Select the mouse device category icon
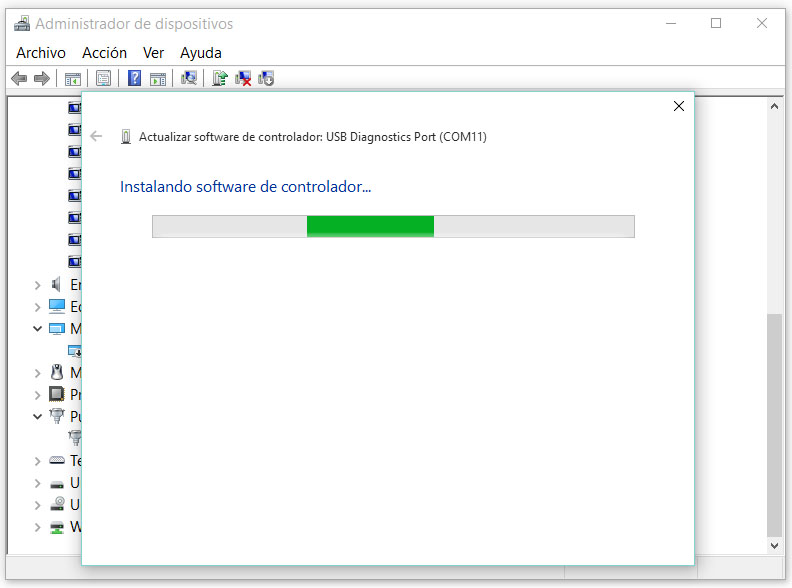 (57, 373)
